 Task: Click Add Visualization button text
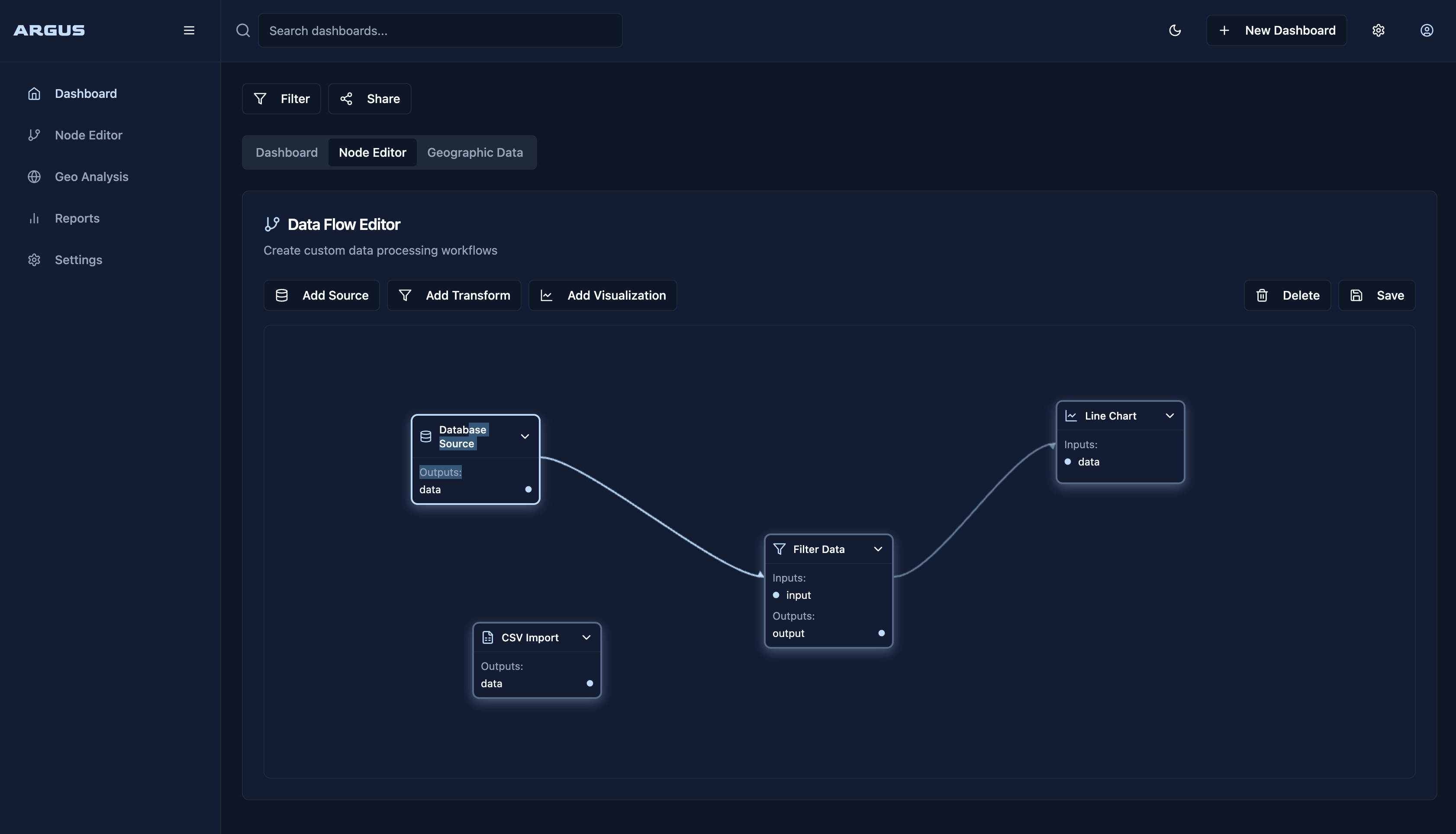click(617, 295)
